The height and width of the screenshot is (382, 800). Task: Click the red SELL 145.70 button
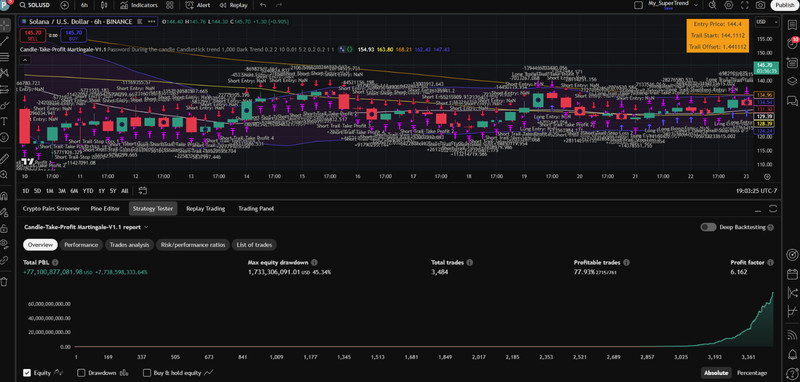tap(33, 35)
